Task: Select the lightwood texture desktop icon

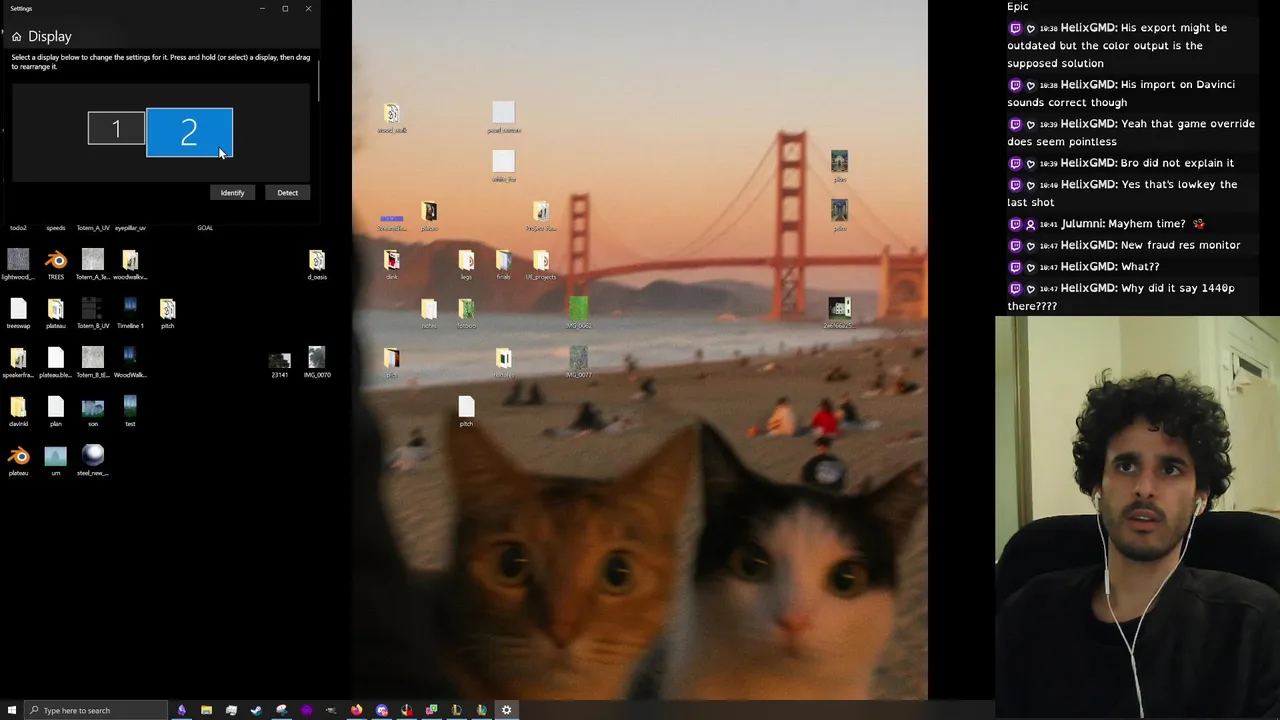Action: pyautogui.click(x=18, y=260)
